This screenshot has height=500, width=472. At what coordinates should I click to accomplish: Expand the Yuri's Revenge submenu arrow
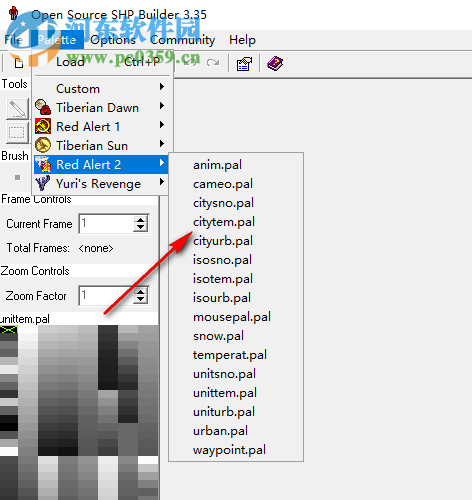pos(162,182)
